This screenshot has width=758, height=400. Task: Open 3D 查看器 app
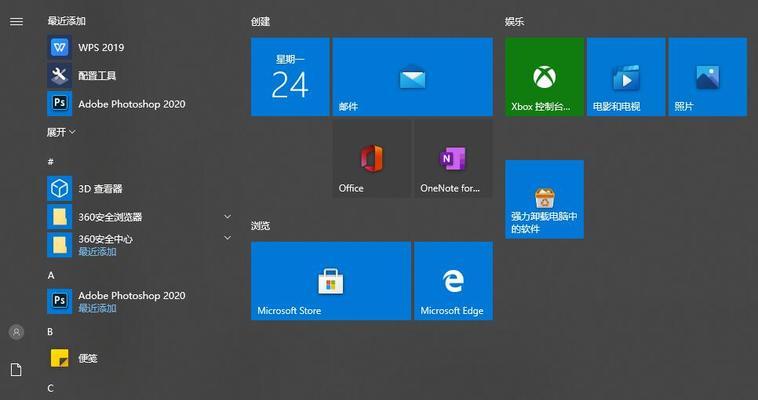140,189
